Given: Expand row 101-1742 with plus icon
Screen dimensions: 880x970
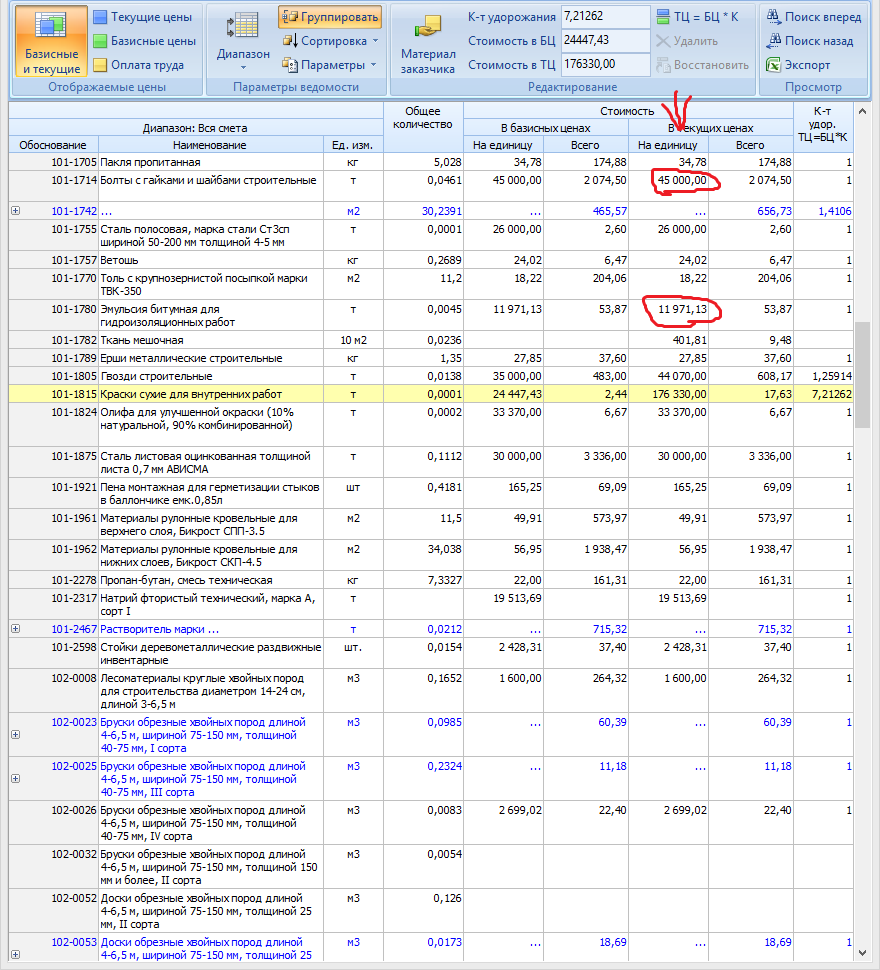Looking at the screenshot, I should pos(15,211).
